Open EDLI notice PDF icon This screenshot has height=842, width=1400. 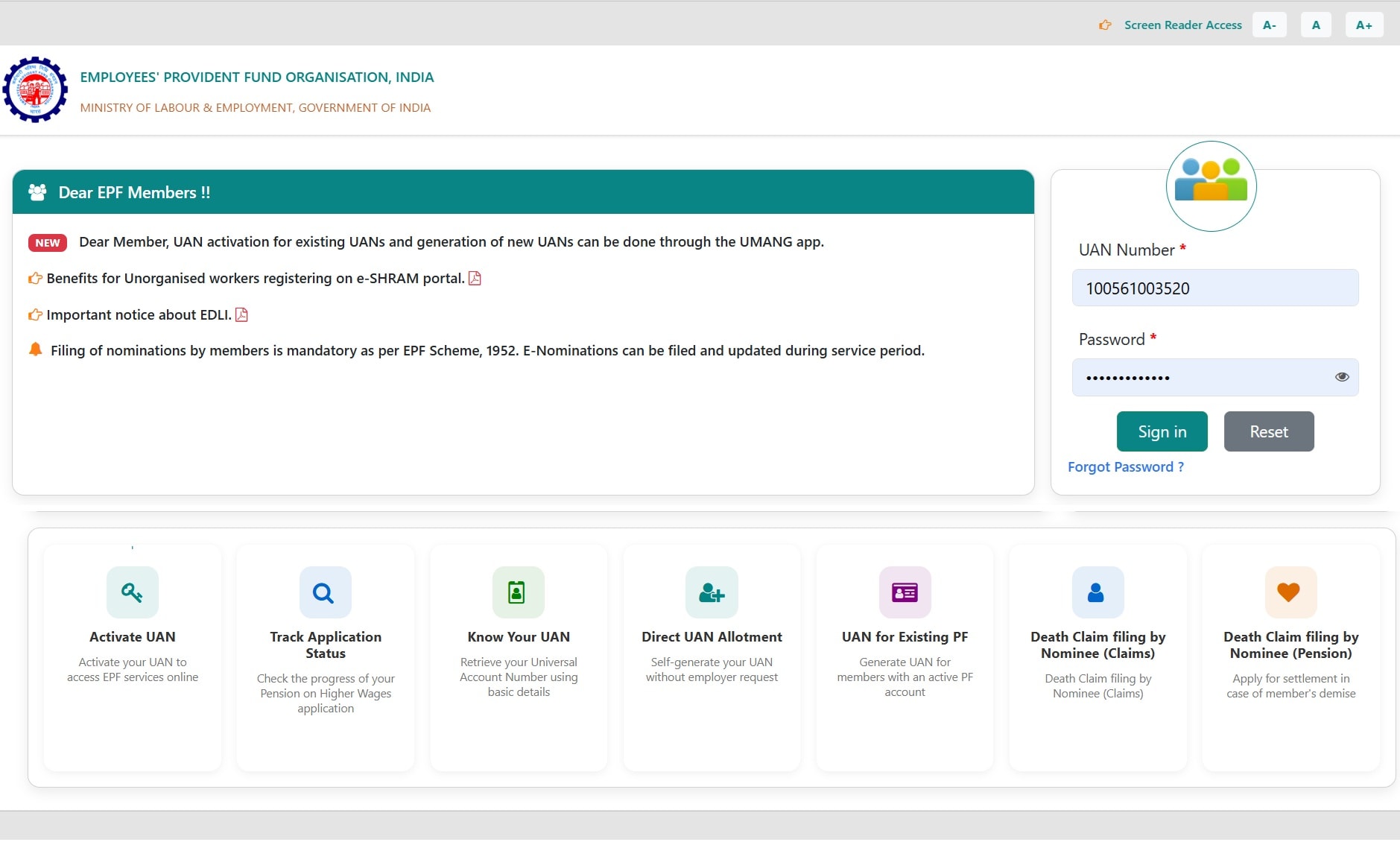241,314
